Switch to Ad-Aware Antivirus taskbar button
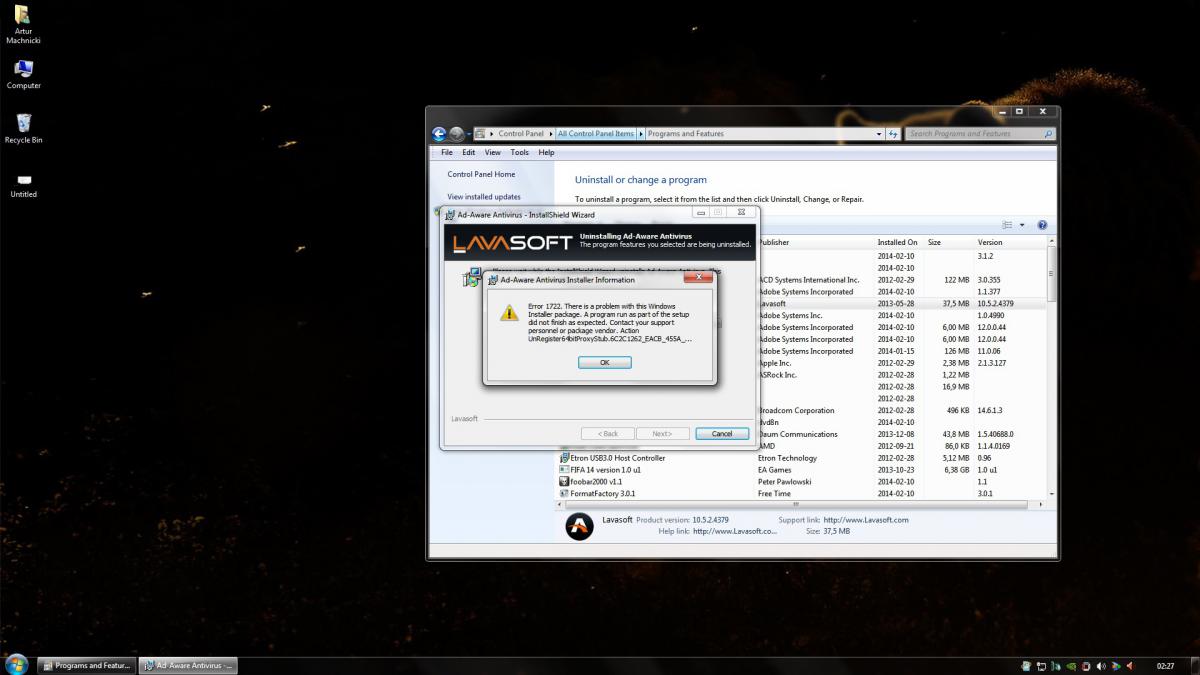1200x675 pixels. coord(187,666)
